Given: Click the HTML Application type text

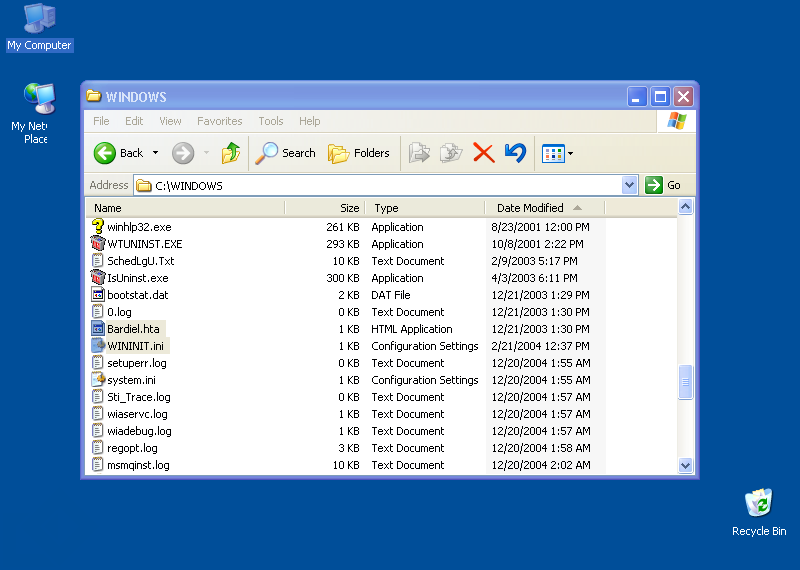Looking at the screenshot, I should pos(412,329).
